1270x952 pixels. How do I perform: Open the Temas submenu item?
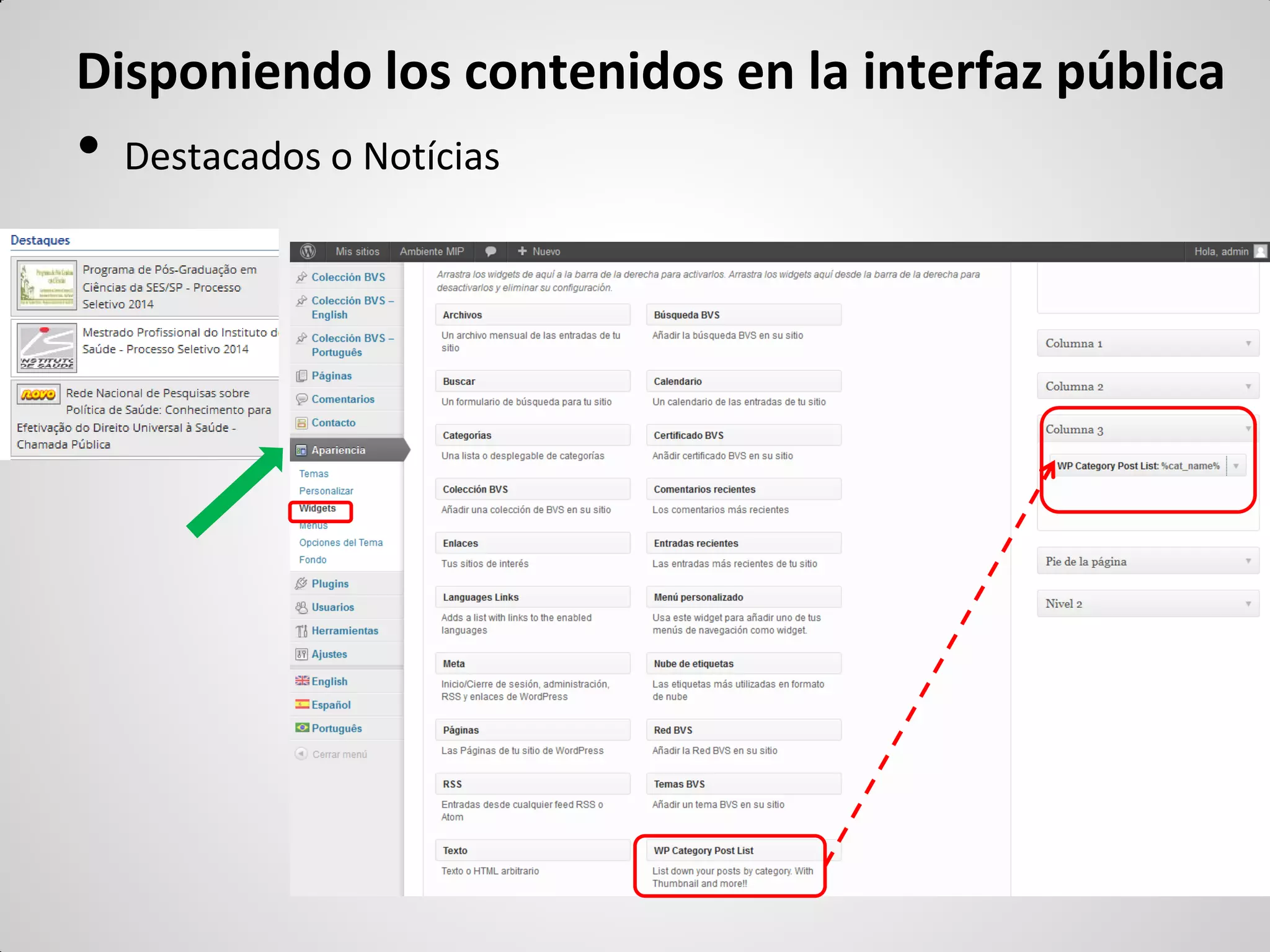[x=314, y=474]
